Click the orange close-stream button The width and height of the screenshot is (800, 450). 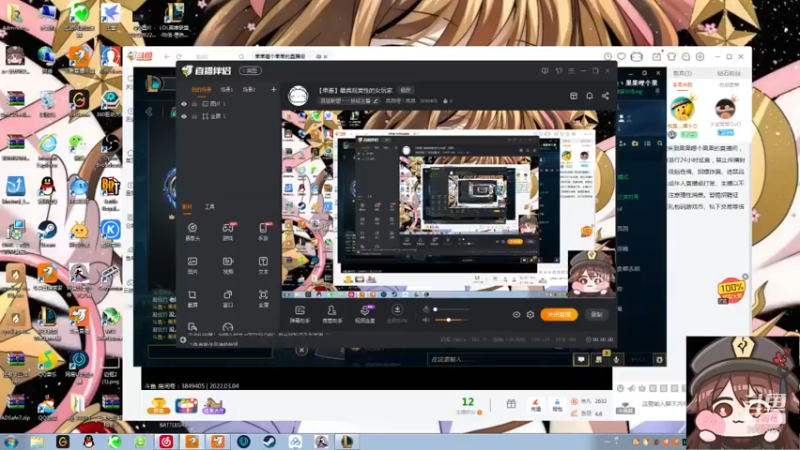point(559,315)
